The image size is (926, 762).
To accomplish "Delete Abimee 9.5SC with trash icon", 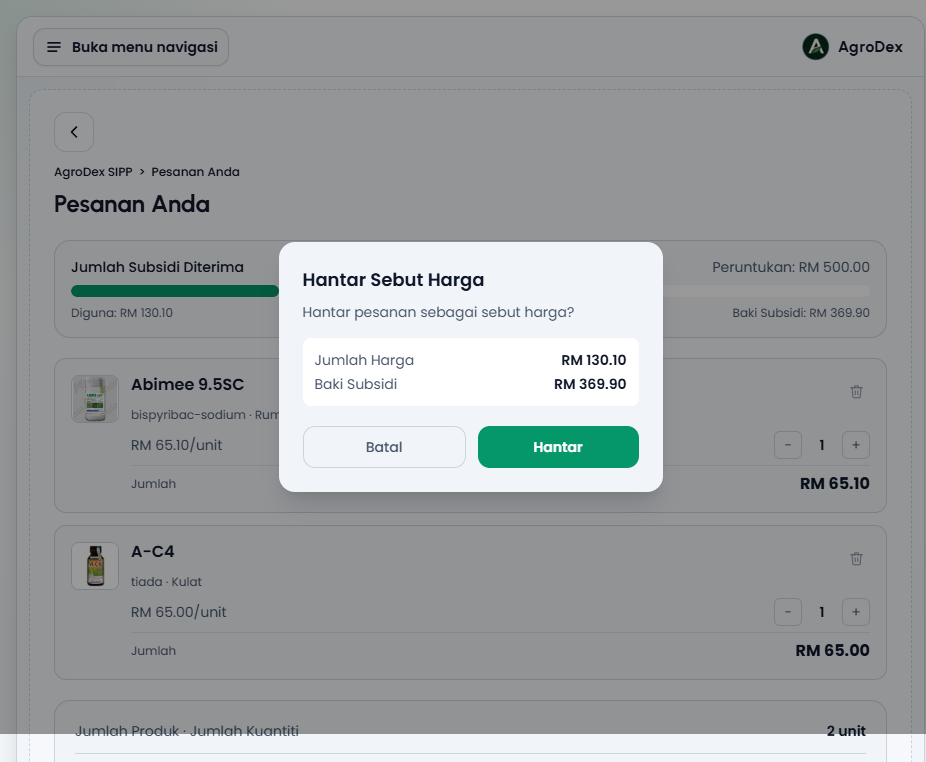I will [x=856, y=392].
